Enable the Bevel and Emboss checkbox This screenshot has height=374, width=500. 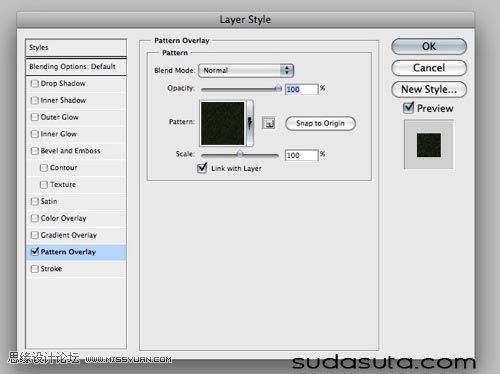(x=34, y=151)
